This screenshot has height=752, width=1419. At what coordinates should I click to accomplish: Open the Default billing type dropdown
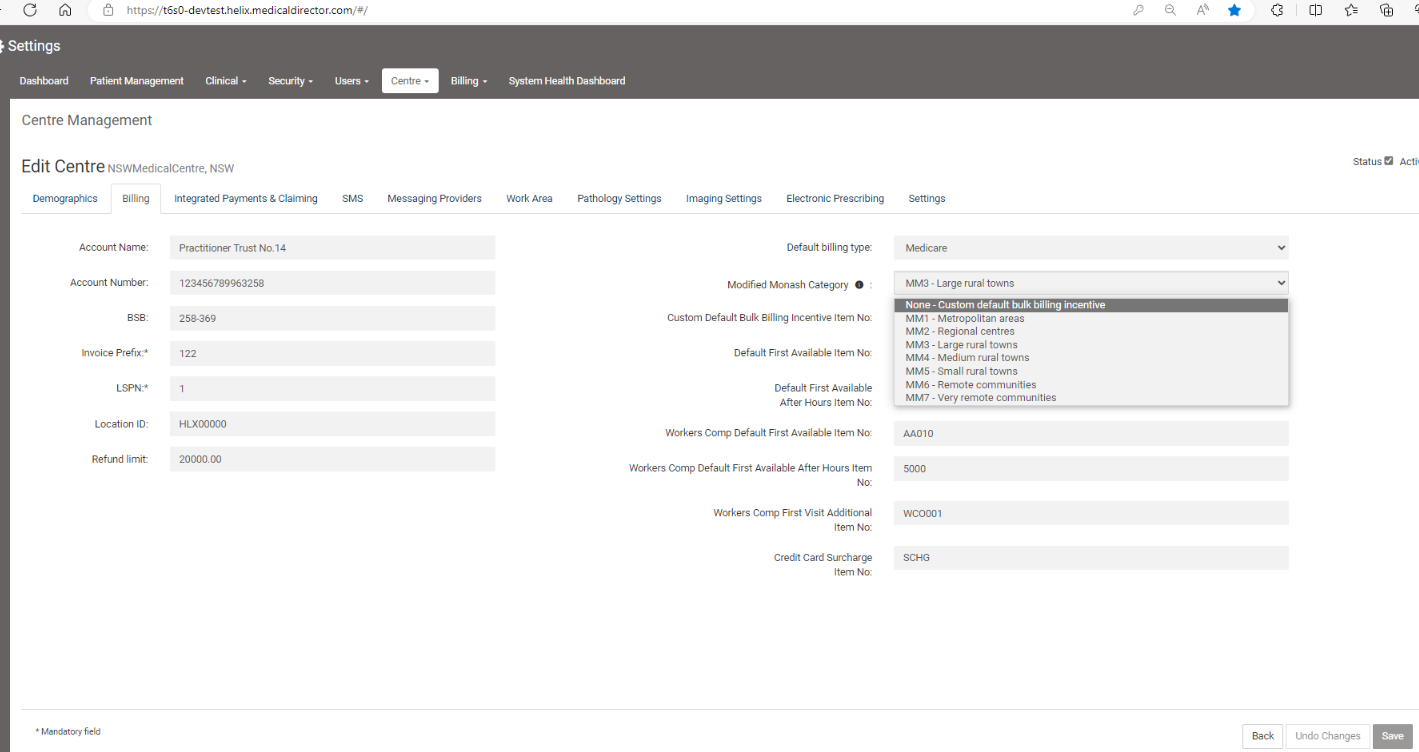click(x=1091, y=247)
